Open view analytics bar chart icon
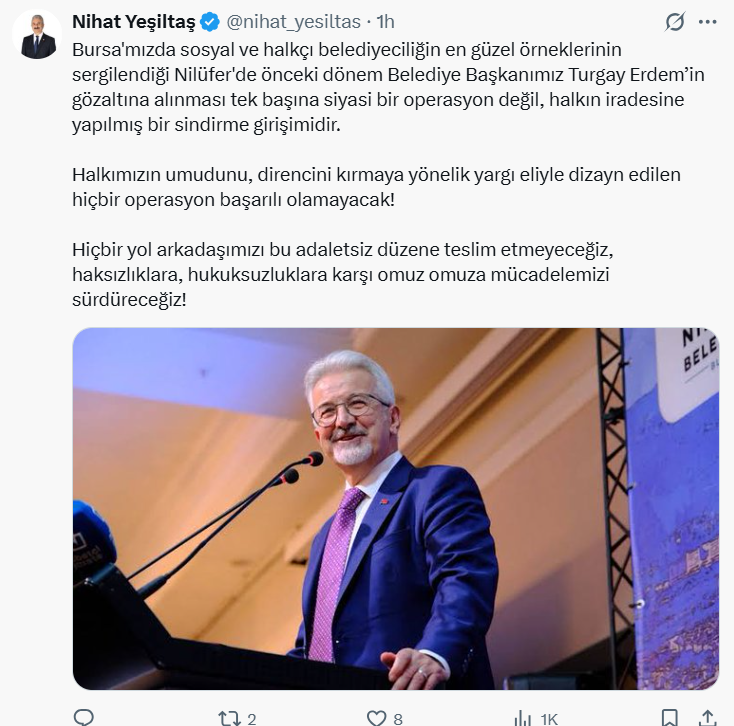The image size is (734, 726). tap(522, 719)
